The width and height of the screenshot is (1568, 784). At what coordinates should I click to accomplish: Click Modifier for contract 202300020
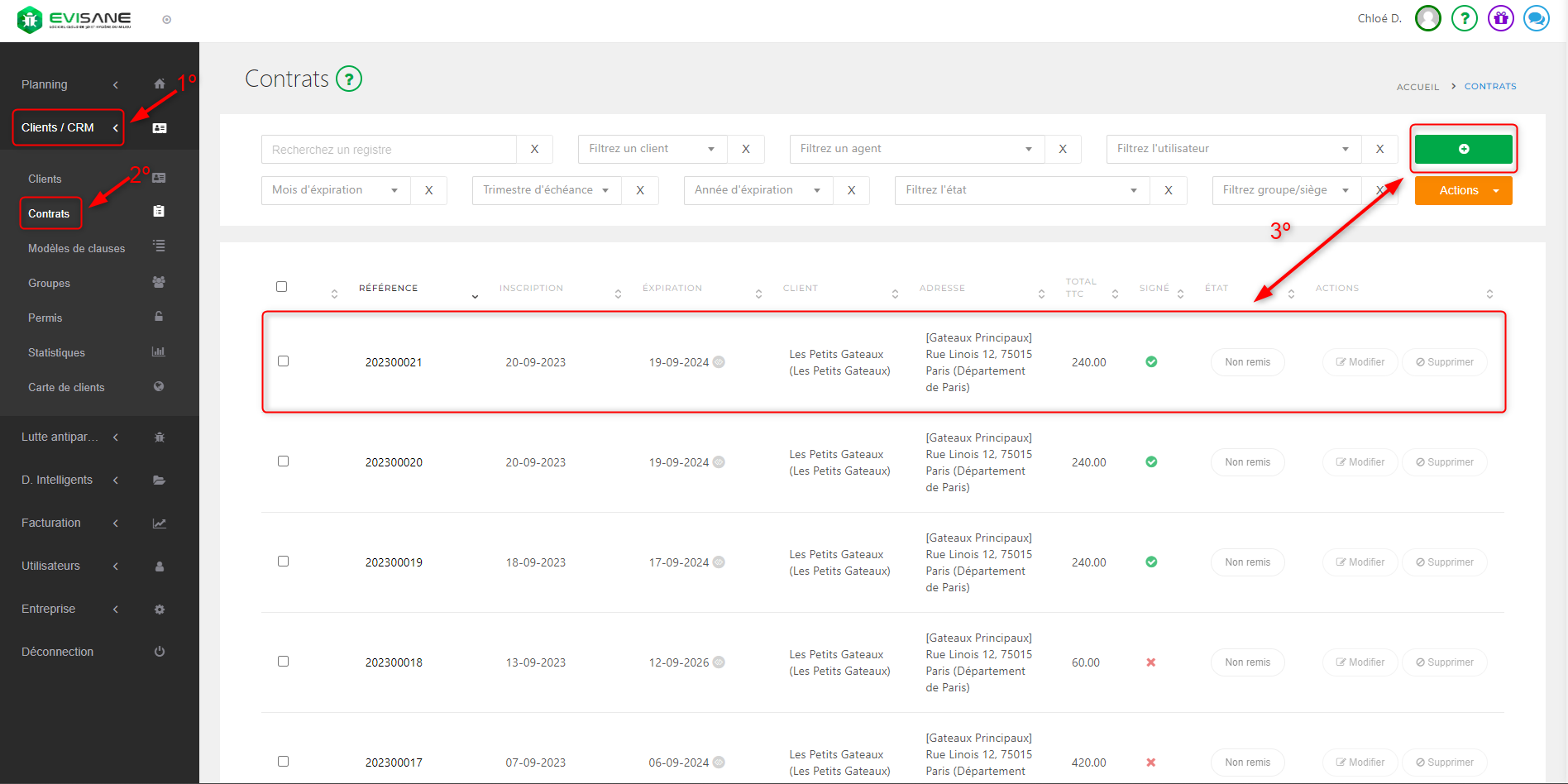[x=1360, y=462]
